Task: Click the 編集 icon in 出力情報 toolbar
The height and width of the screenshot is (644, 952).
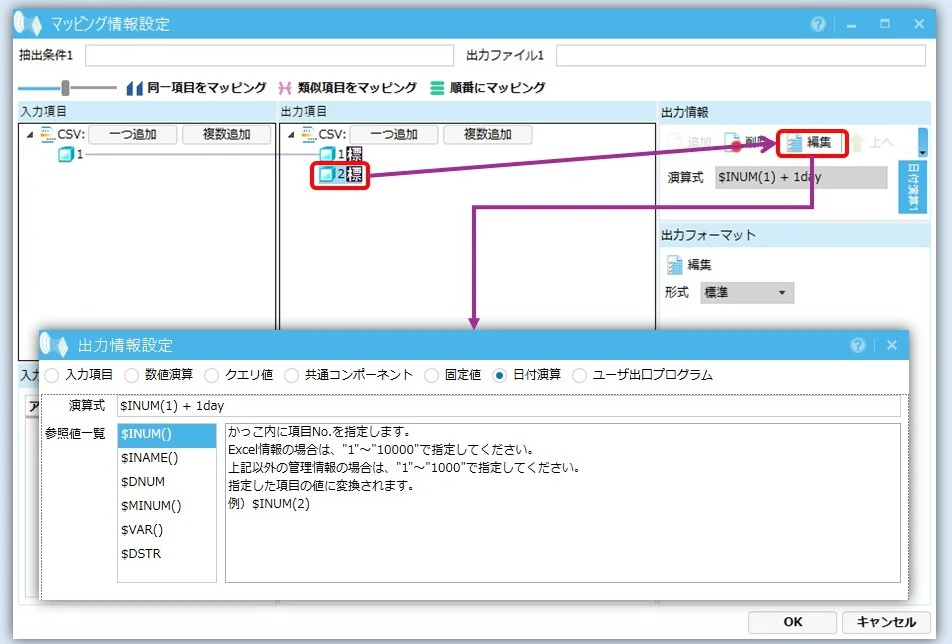Action: tap(795, 143)
